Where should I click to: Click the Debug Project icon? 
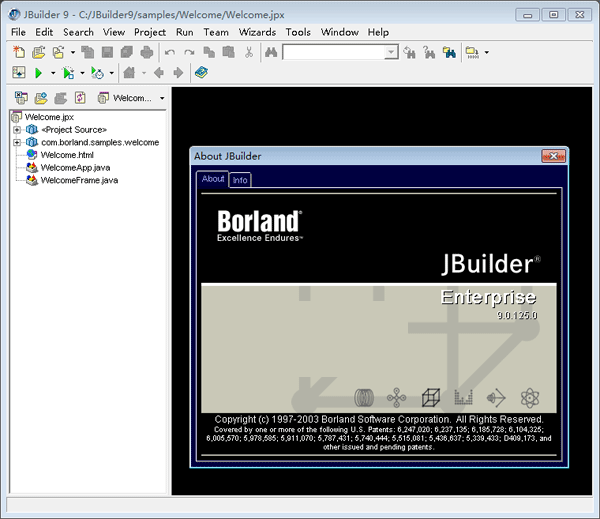click(x=68, y=73)
